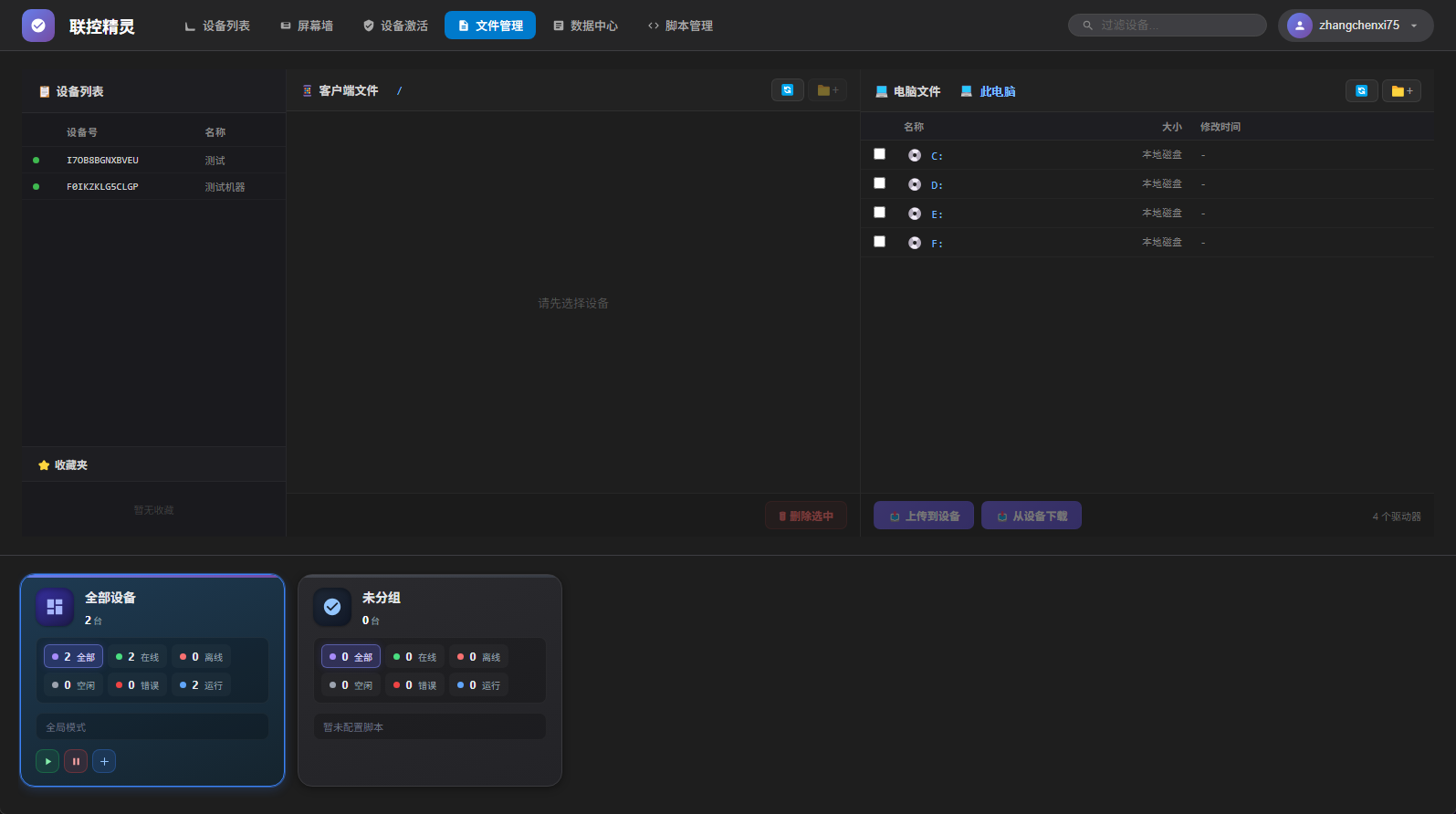Check the E: drive checkbox
This screenshot has height=814, width=1456.
[x=879, y=213]
